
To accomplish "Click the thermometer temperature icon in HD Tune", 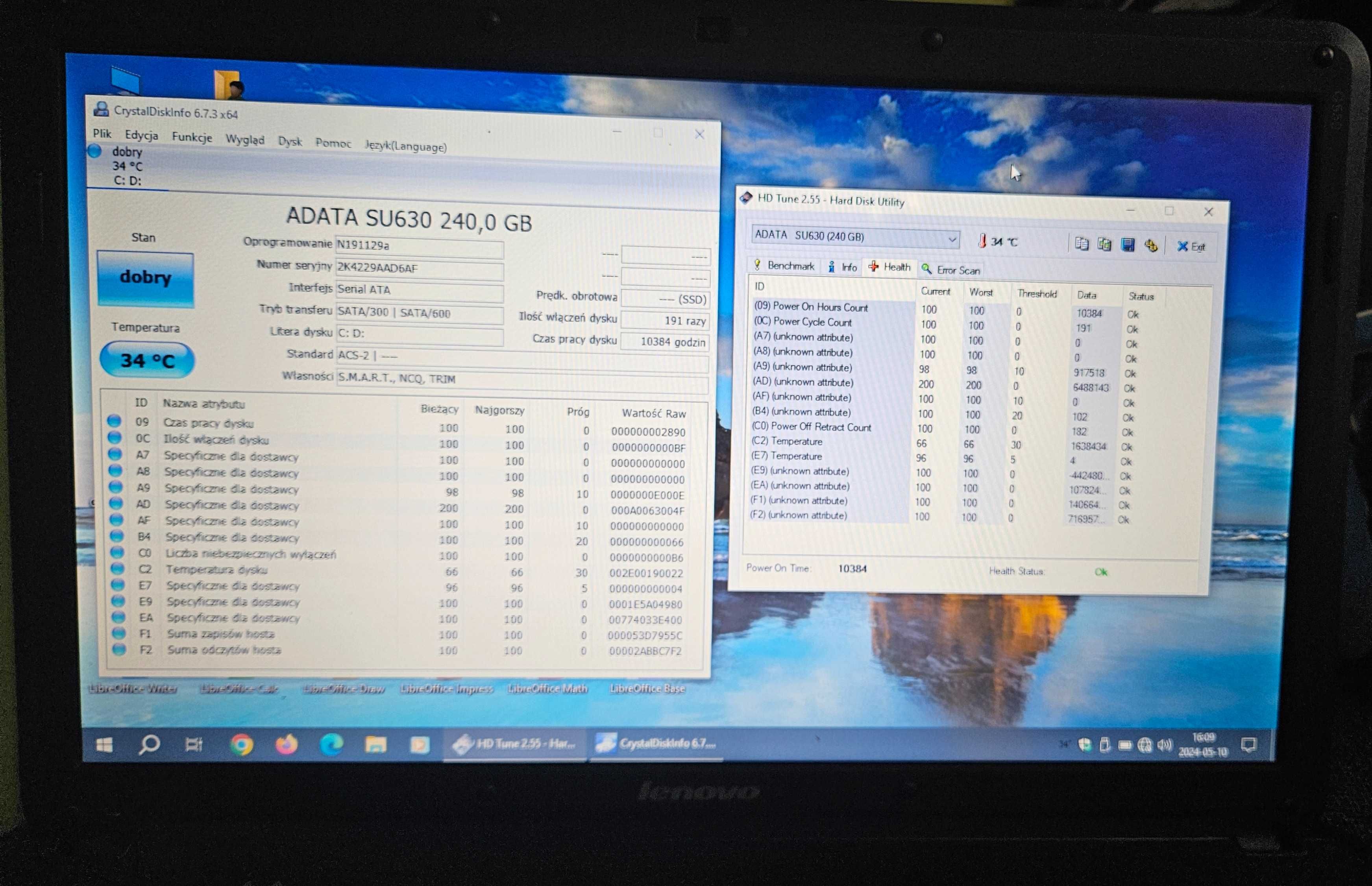I will (x=982, y=241).
